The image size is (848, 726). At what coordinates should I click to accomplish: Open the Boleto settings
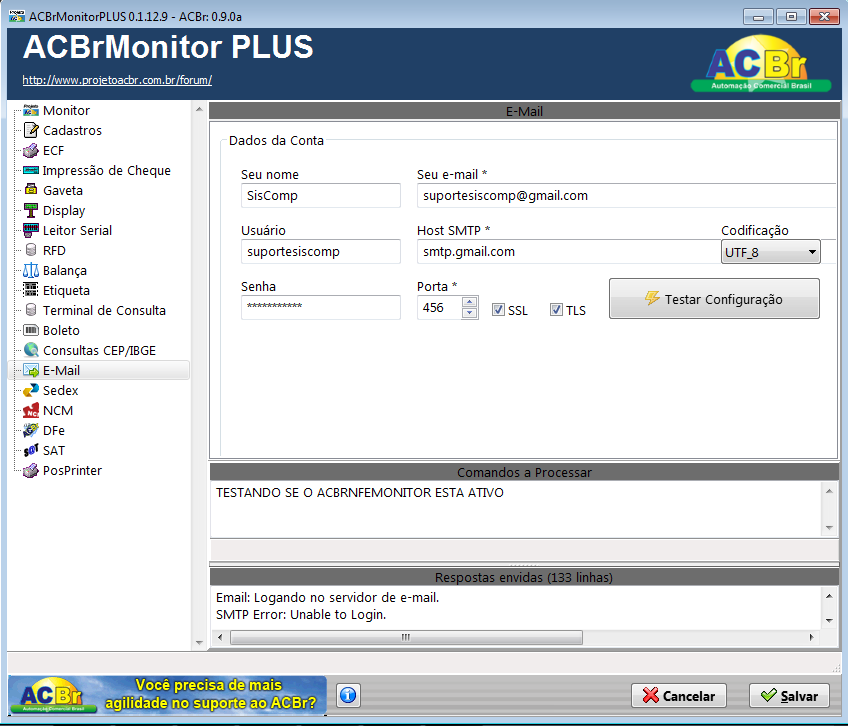pos(61,331)
